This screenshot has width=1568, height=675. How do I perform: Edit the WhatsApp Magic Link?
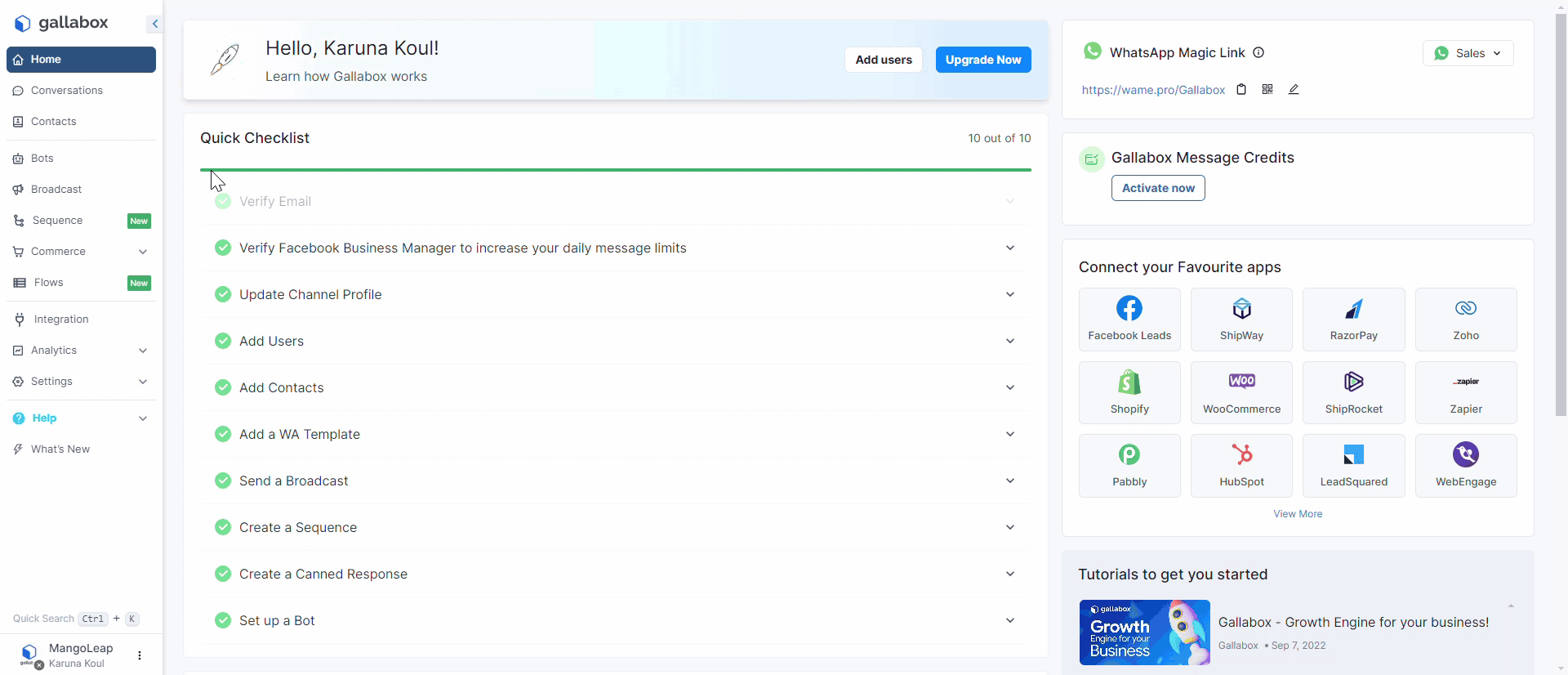(x=1294, y=90)
